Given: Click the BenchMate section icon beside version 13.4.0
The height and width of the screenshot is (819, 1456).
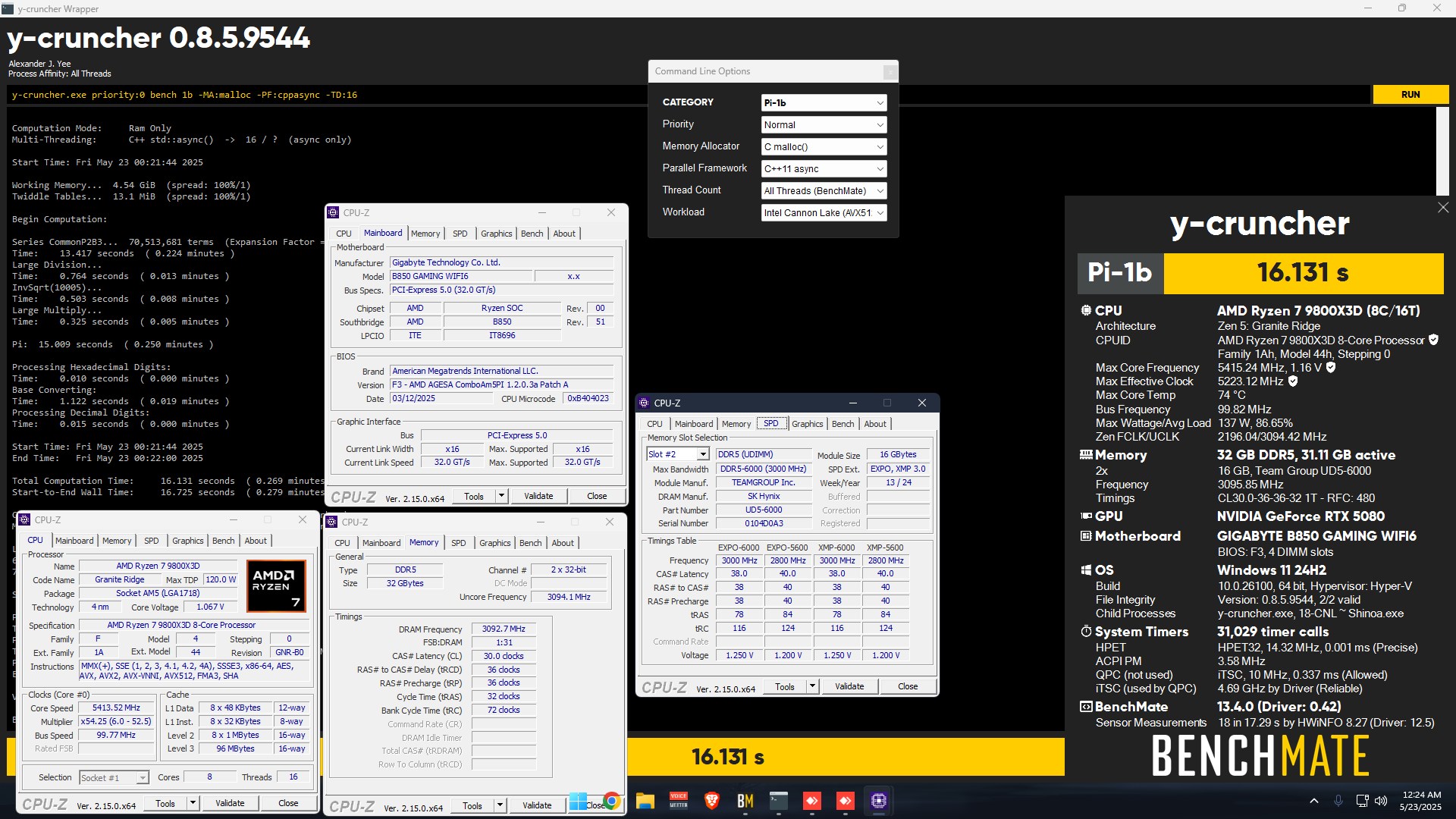Looking at the screenshot, I should pos(1086,707).
